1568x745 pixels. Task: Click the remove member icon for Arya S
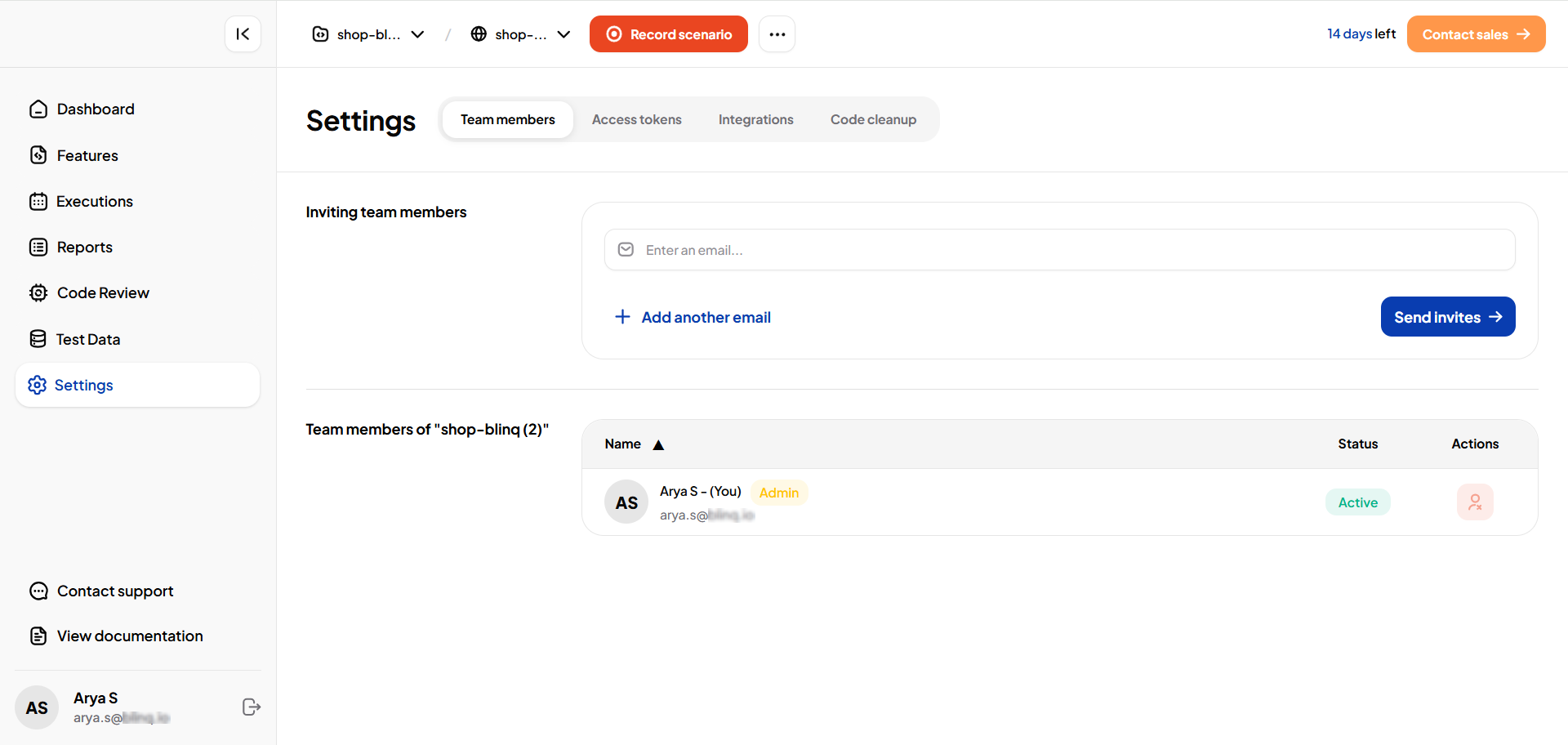[x=1474, y=502]
